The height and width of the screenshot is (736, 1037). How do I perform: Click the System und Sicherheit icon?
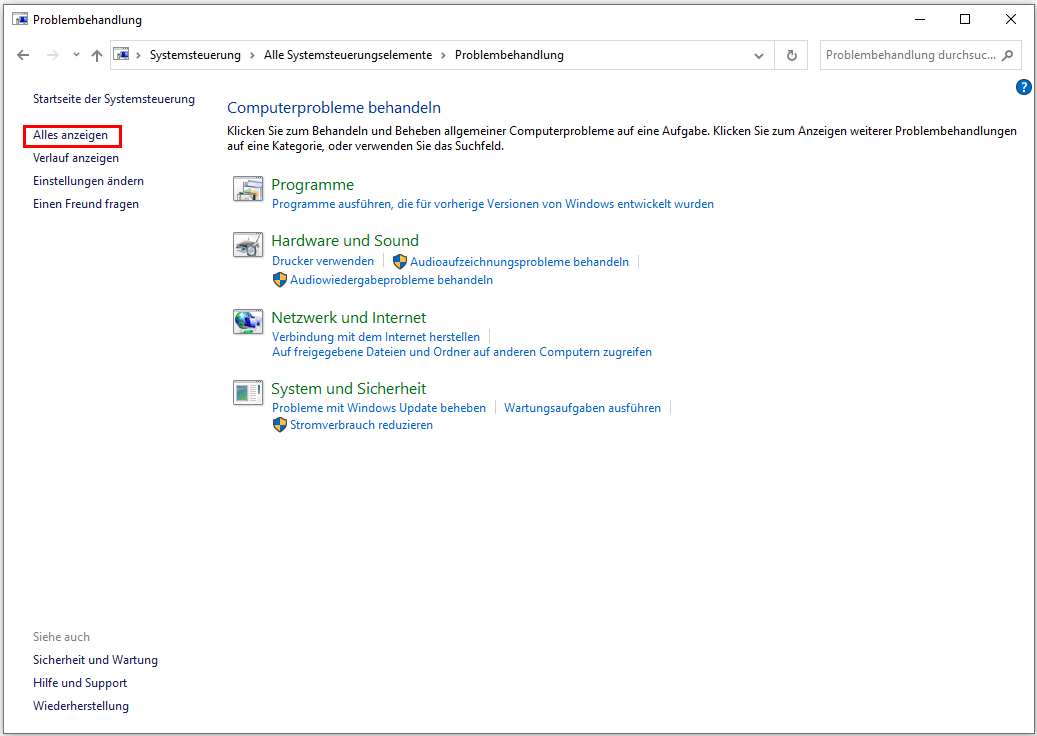(x=248, y=392)
